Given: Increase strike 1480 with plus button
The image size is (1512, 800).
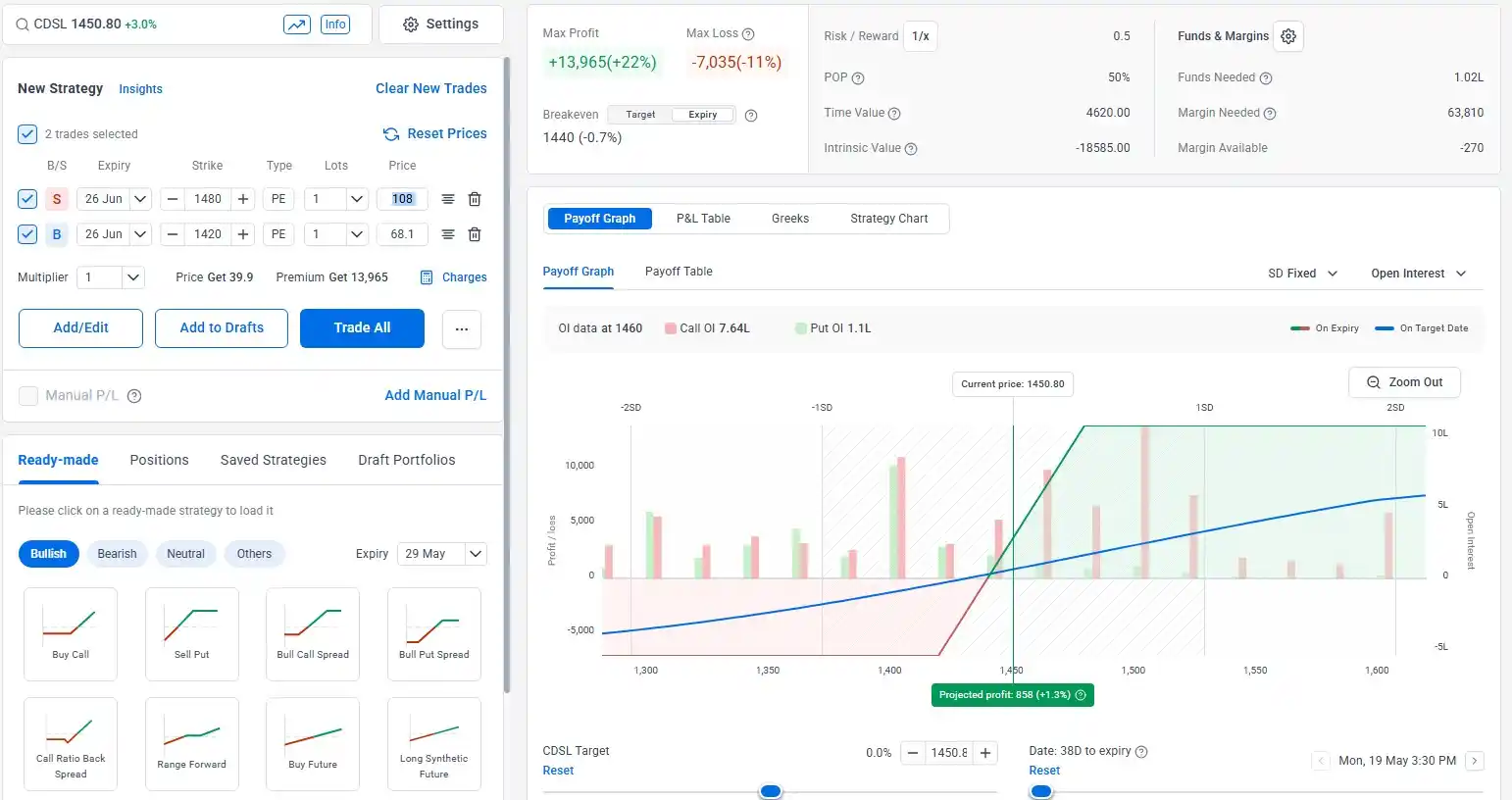Looking at the screenshot, I should tap(243, 199).
